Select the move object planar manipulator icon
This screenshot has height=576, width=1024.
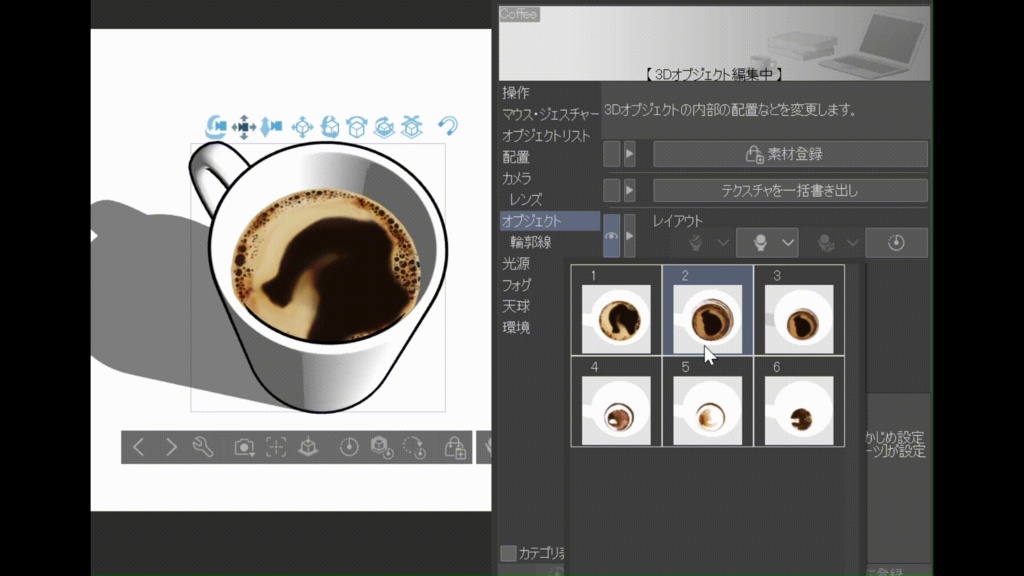302,126
